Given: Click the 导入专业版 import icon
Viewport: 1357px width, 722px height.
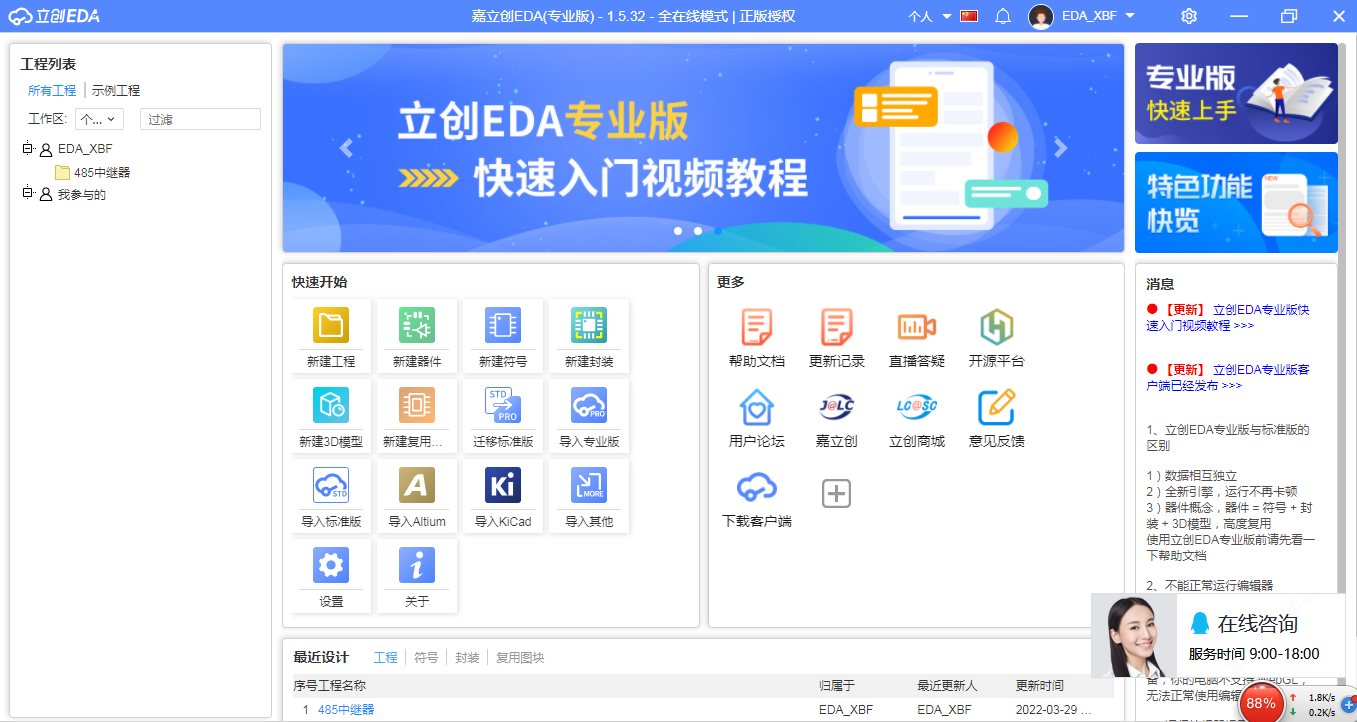Looking at the screenshot, I should pyautogui.click(x=589, y=406).
